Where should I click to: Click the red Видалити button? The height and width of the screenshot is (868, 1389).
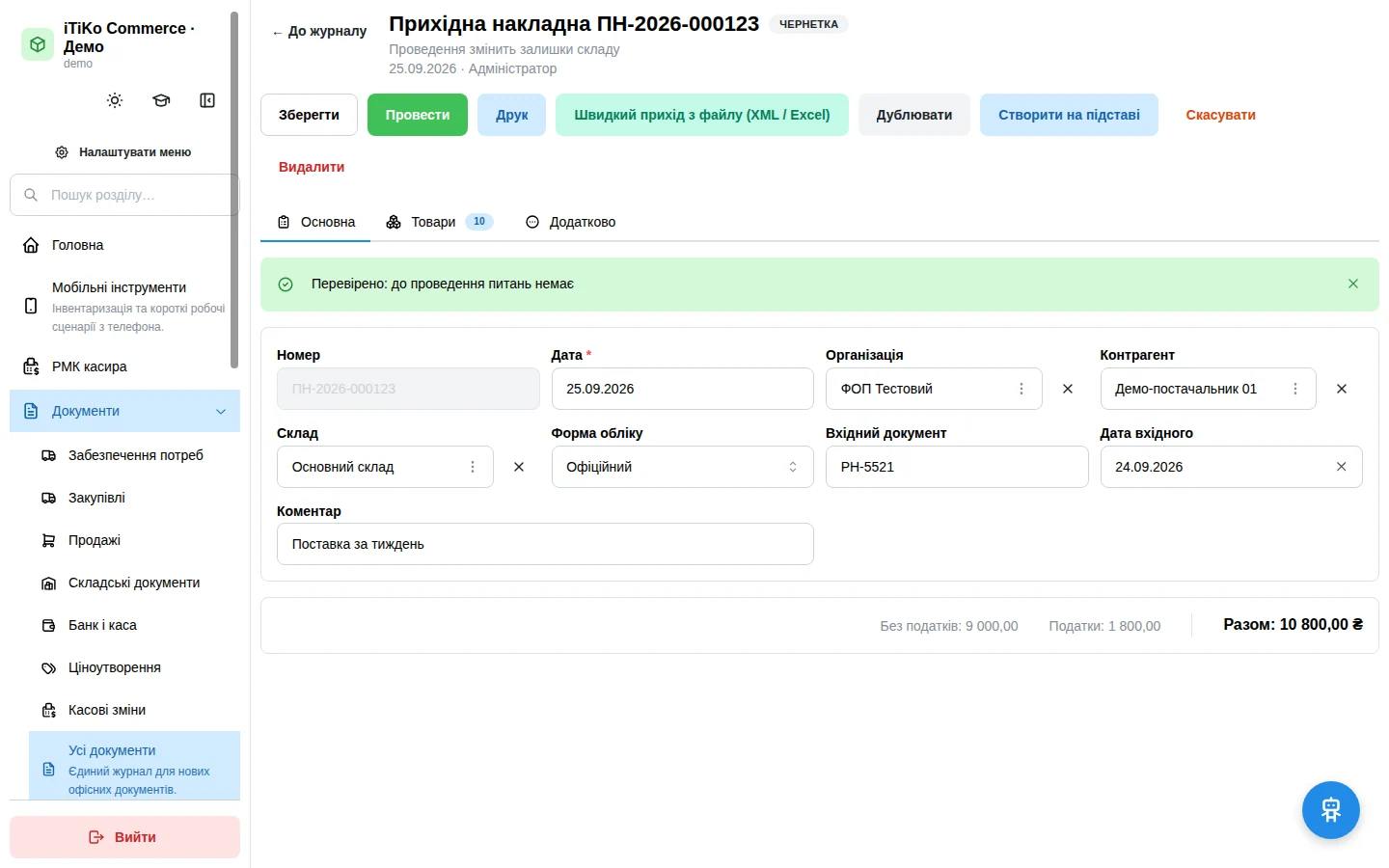click(312, 167)
